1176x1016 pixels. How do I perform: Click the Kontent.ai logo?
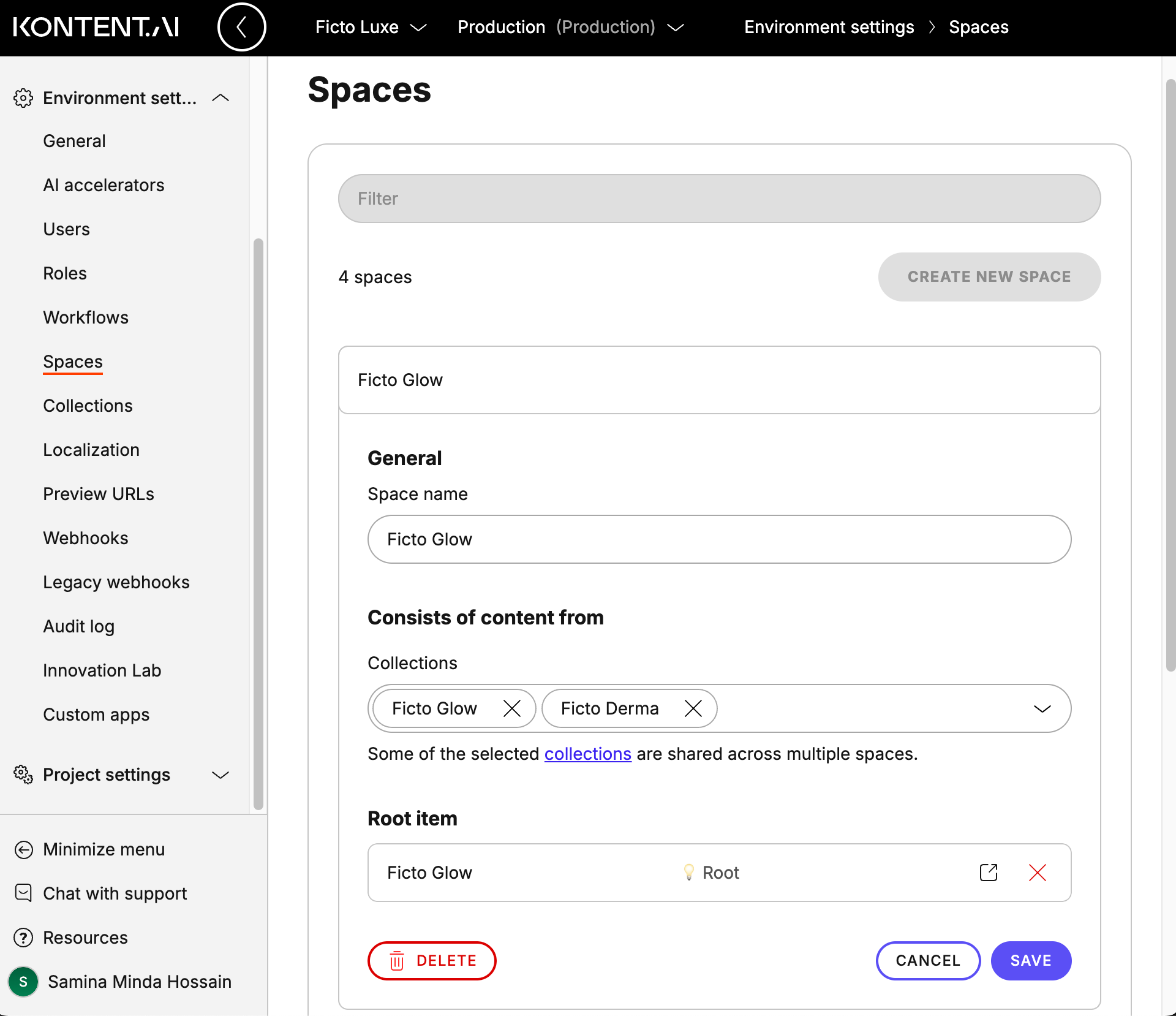pyautogui.click(x=96, y=26)
